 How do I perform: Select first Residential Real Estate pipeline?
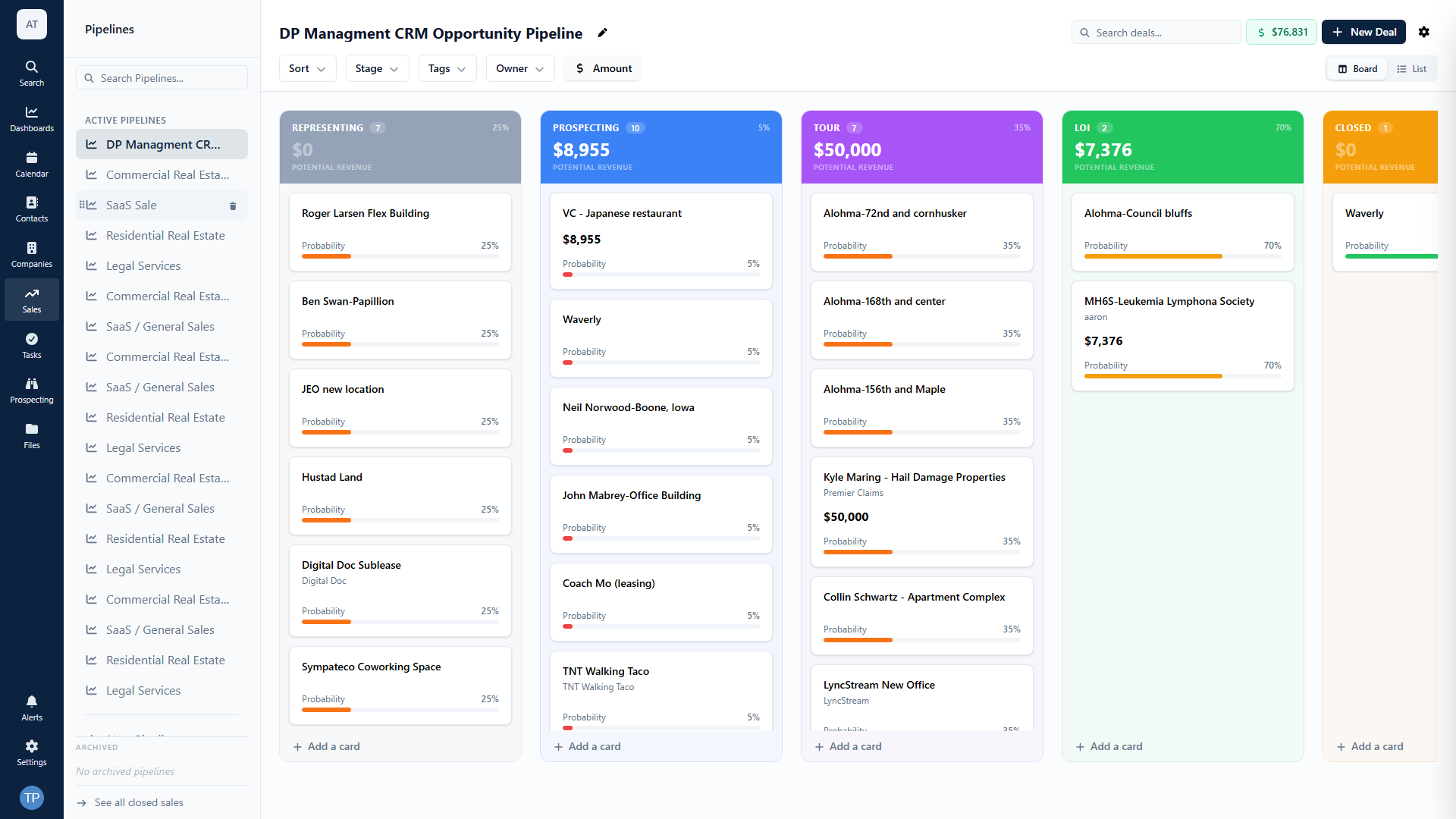click(162, 235)
